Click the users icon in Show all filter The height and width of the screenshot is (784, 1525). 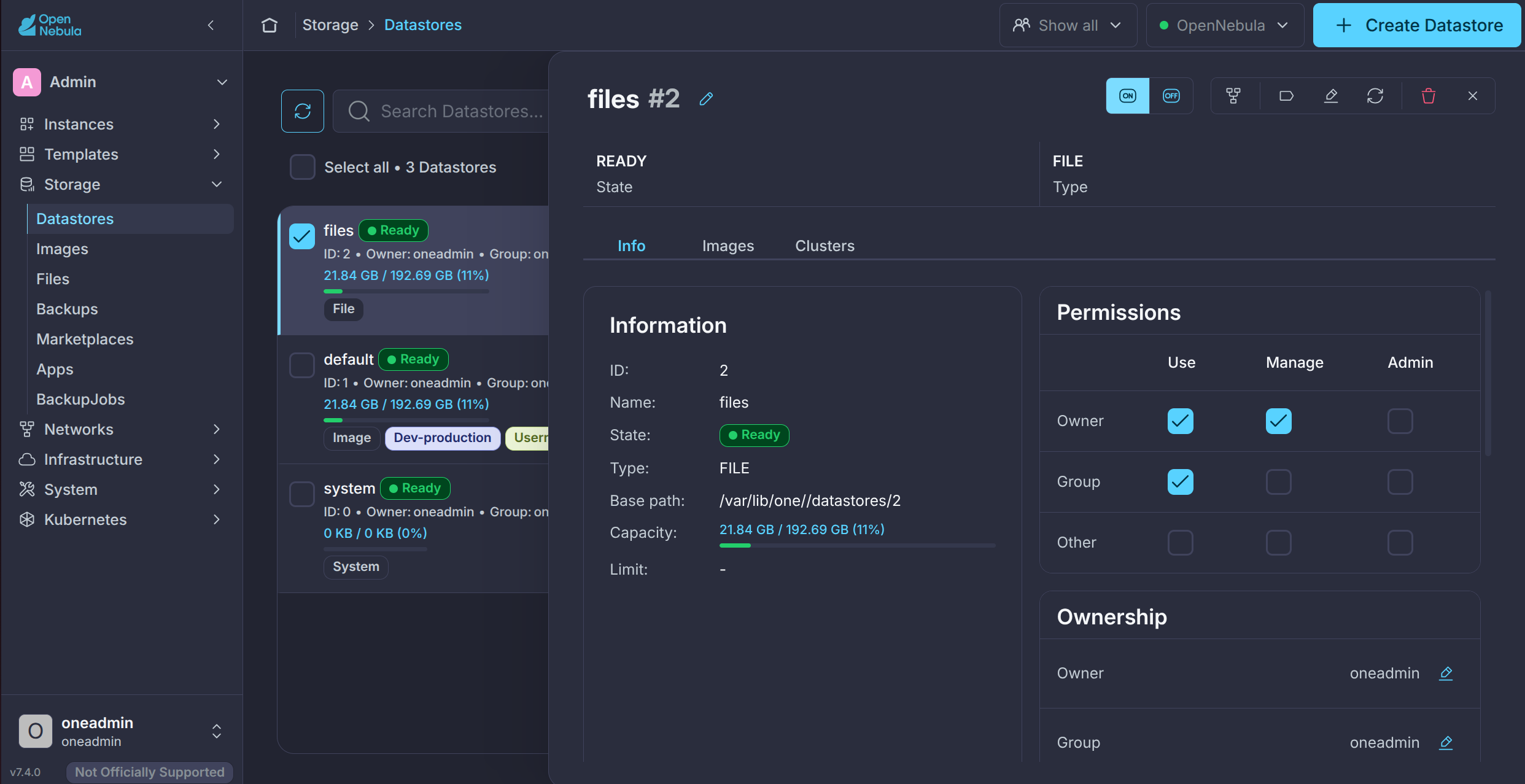(x=1022, y=25)
